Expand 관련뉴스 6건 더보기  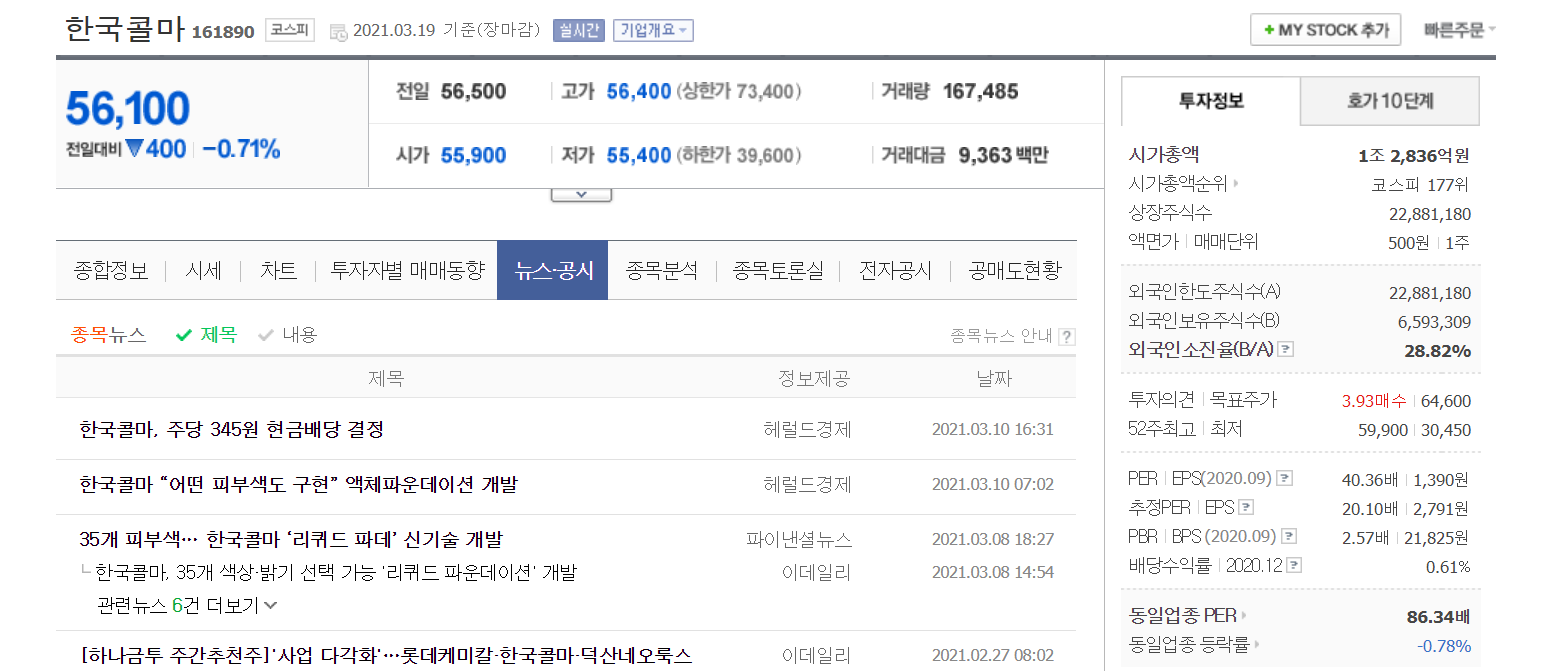tap(188, 605)
